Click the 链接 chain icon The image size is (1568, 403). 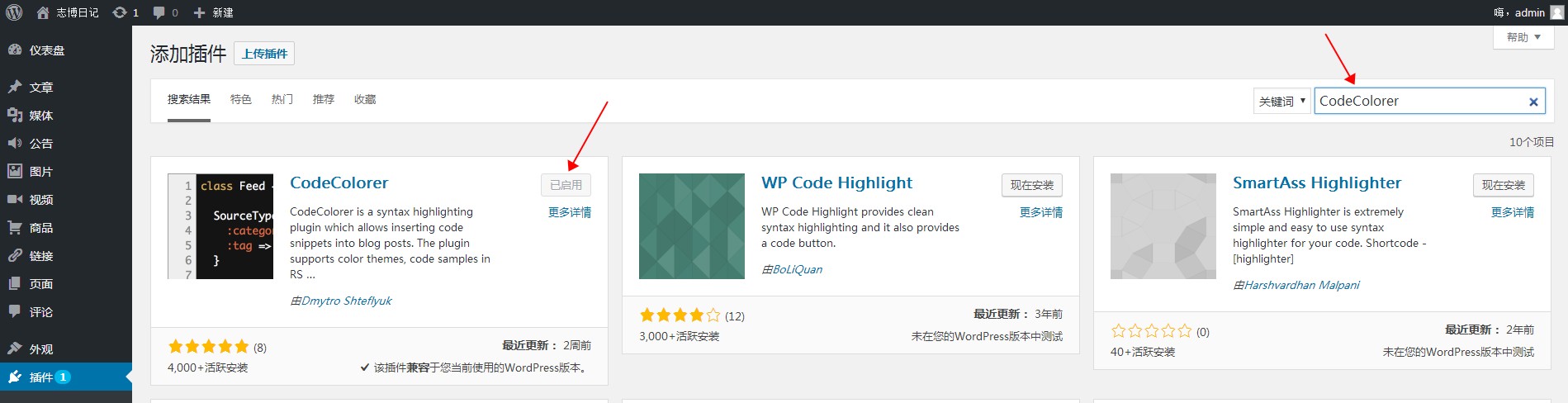click(15, 255)
